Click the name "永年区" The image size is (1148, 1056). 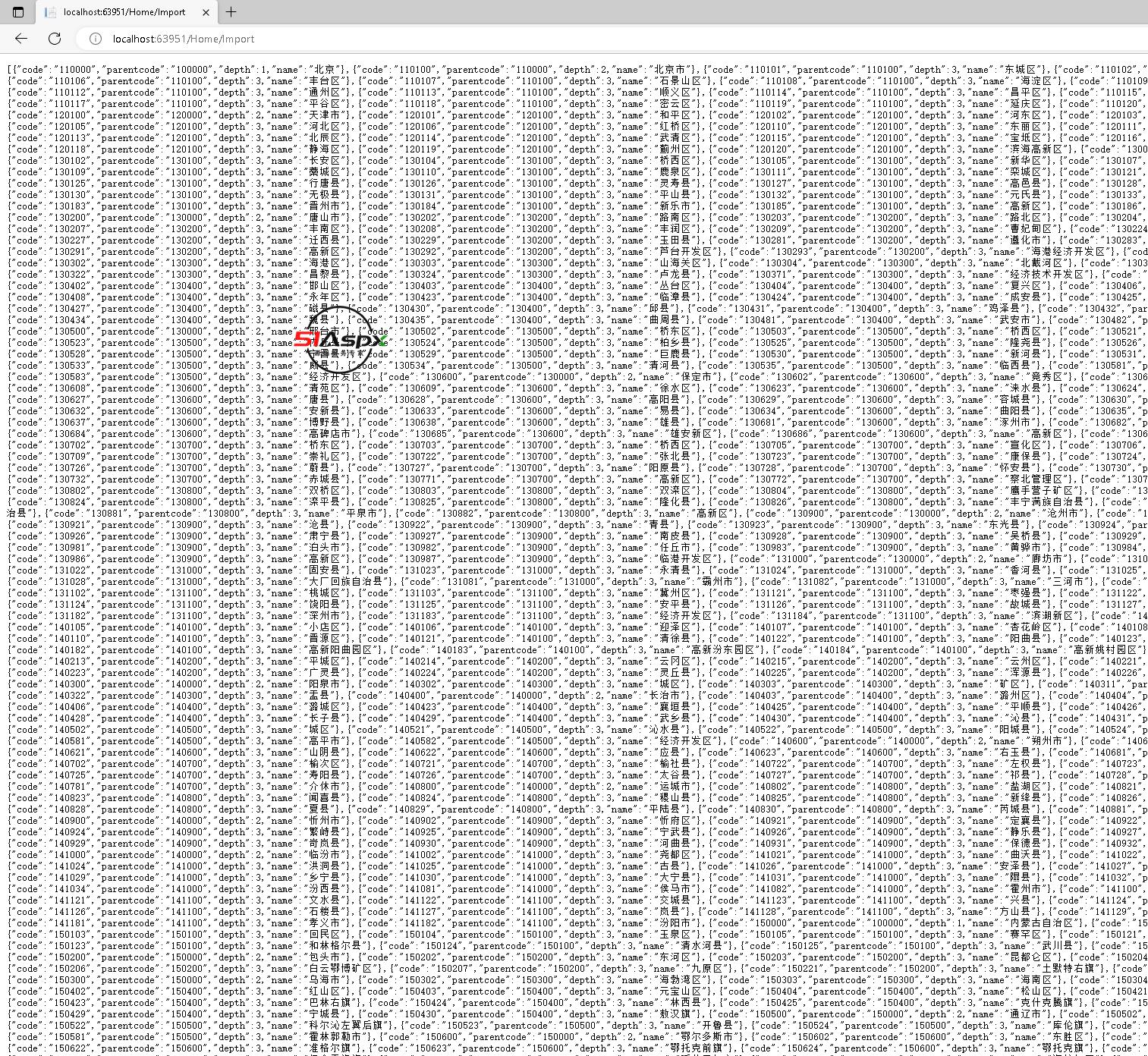326,297
